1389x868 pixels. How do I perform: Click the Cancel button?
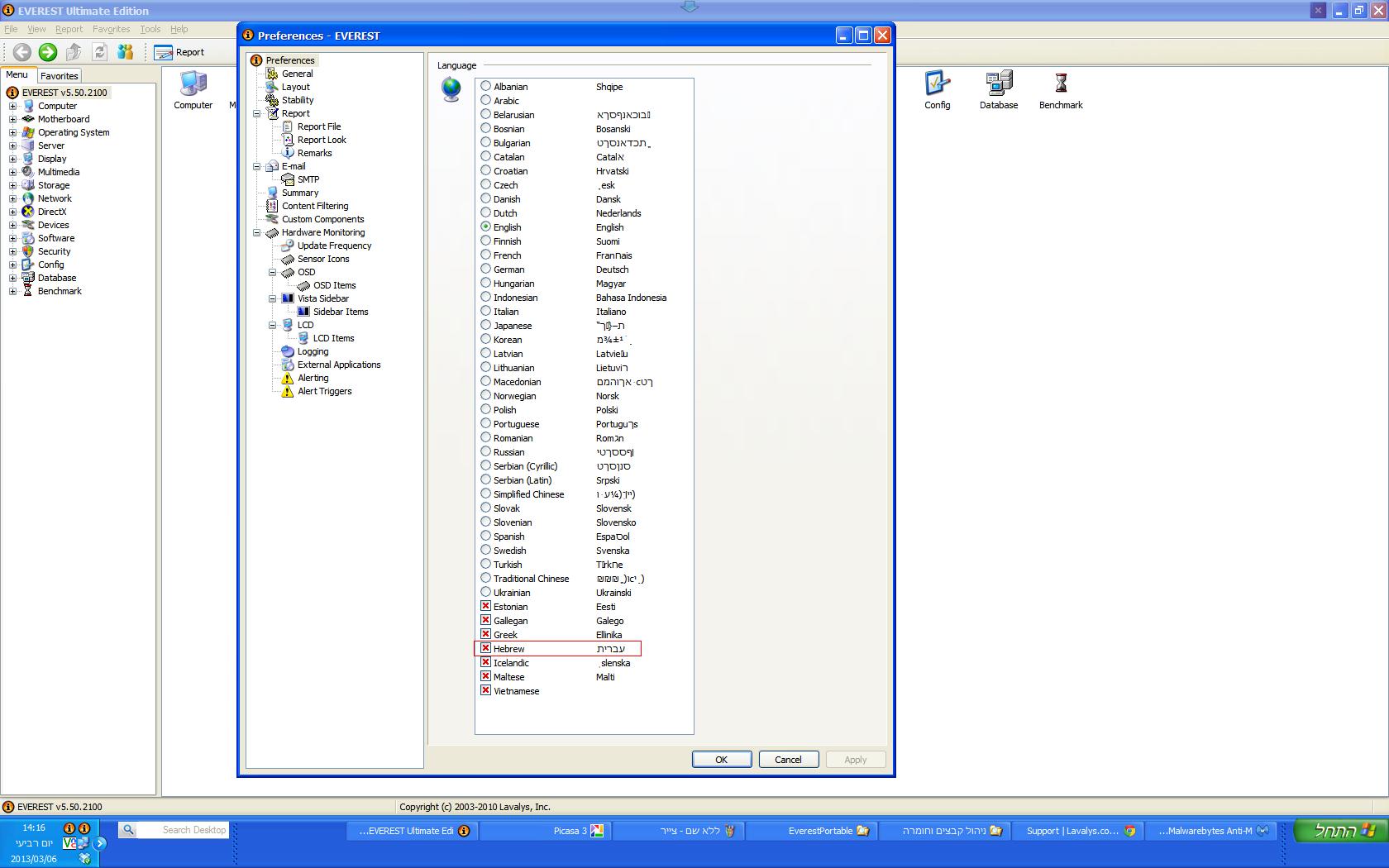tap(789, 760)
